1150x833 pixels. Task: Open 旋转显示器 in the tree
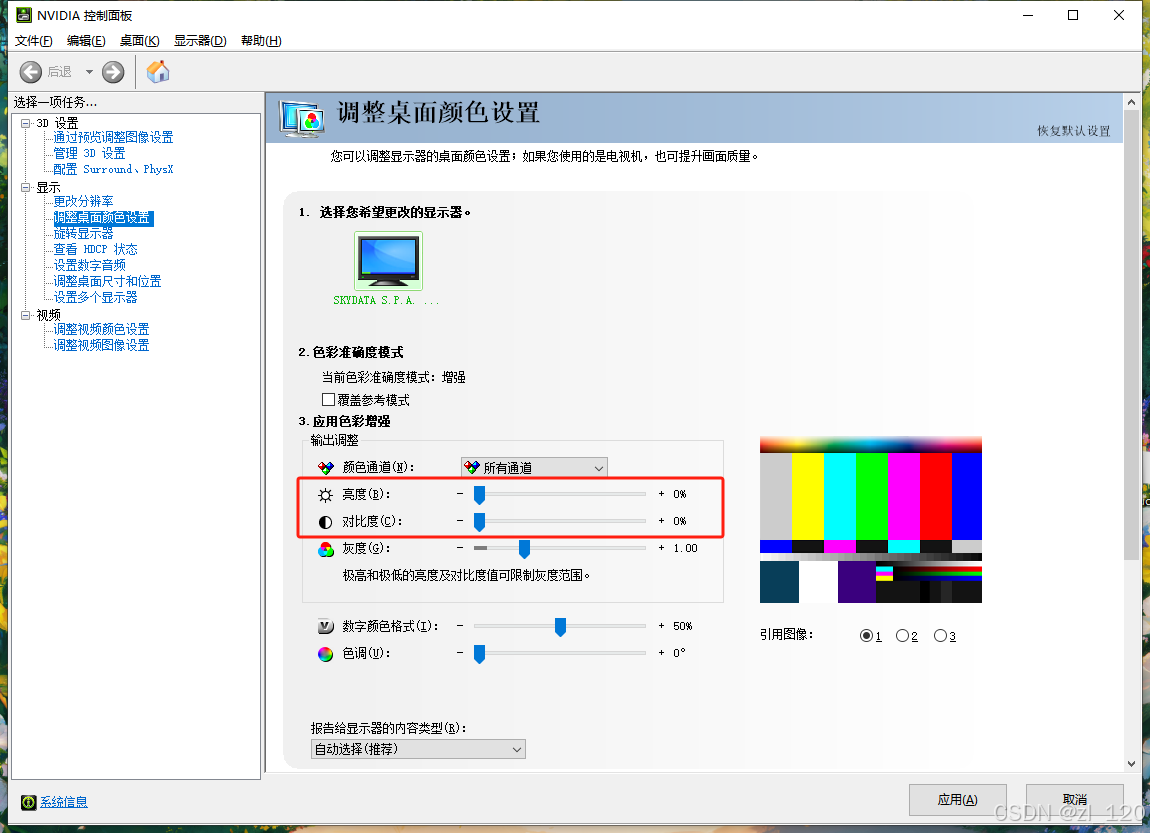[83, 234]
